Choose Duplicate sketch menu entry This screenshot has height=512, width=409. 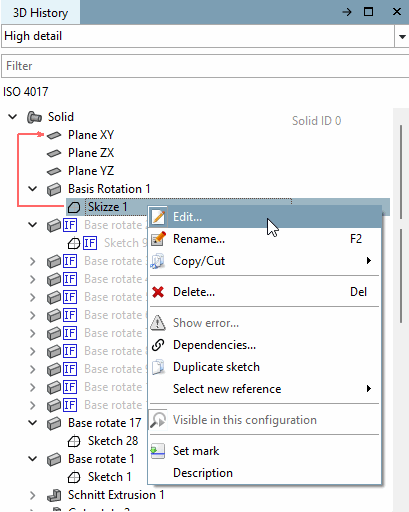[x=265, y=367]
